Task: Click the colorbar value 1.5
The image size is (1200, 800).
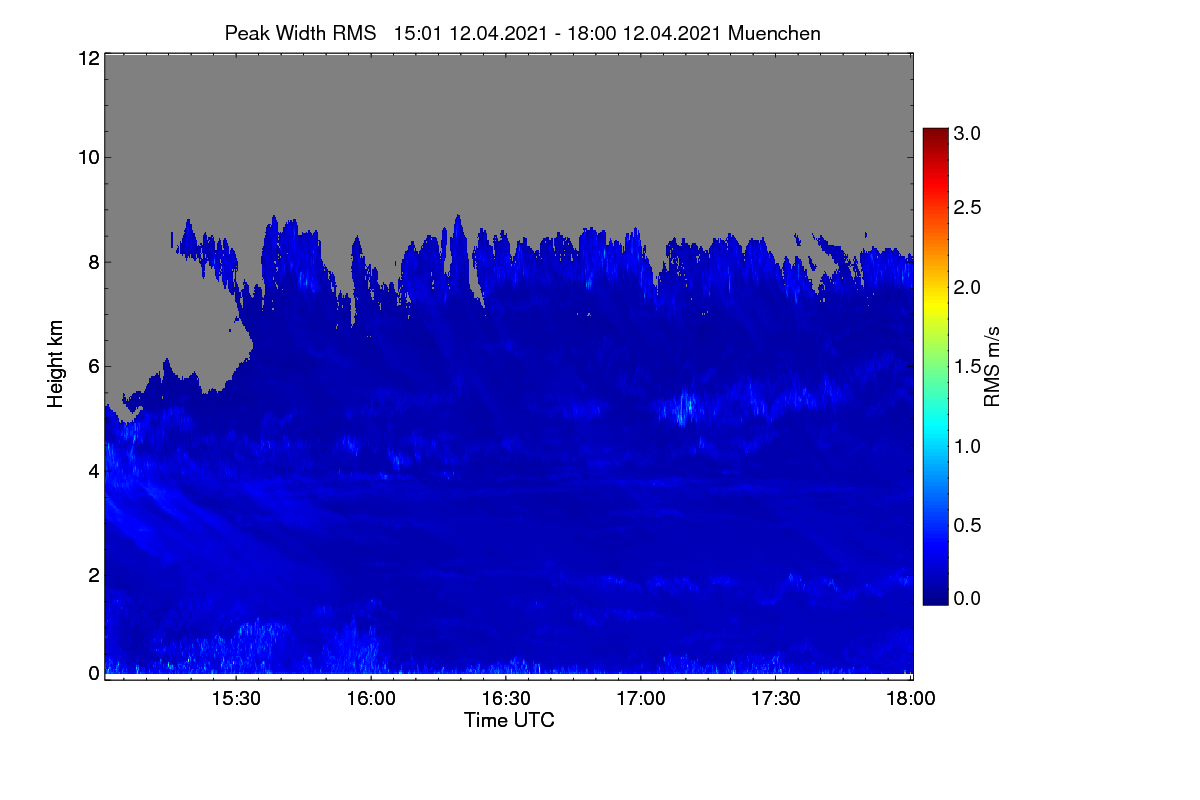Action: [967, 367]
